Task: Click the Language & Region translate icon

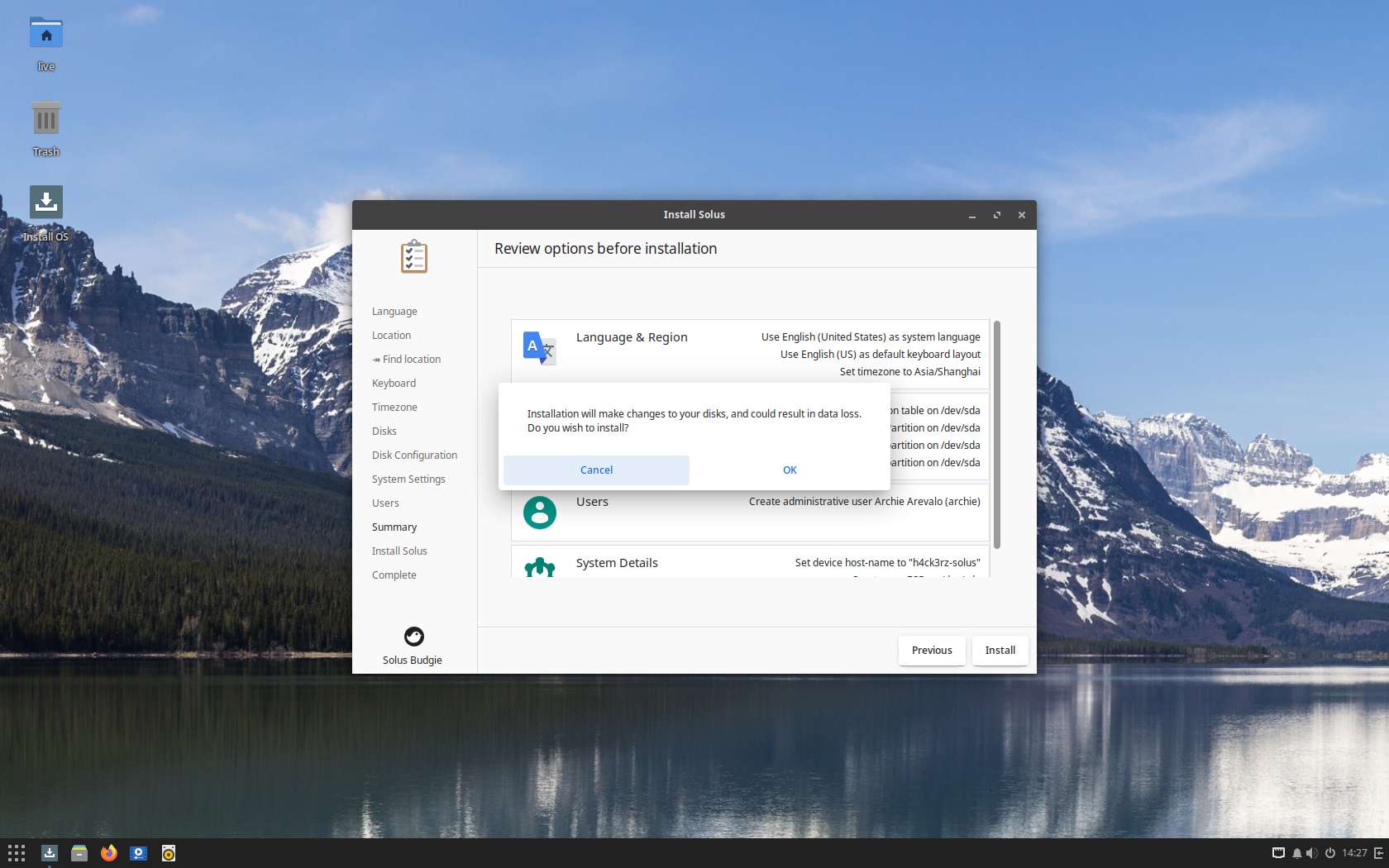Action: 540,348
